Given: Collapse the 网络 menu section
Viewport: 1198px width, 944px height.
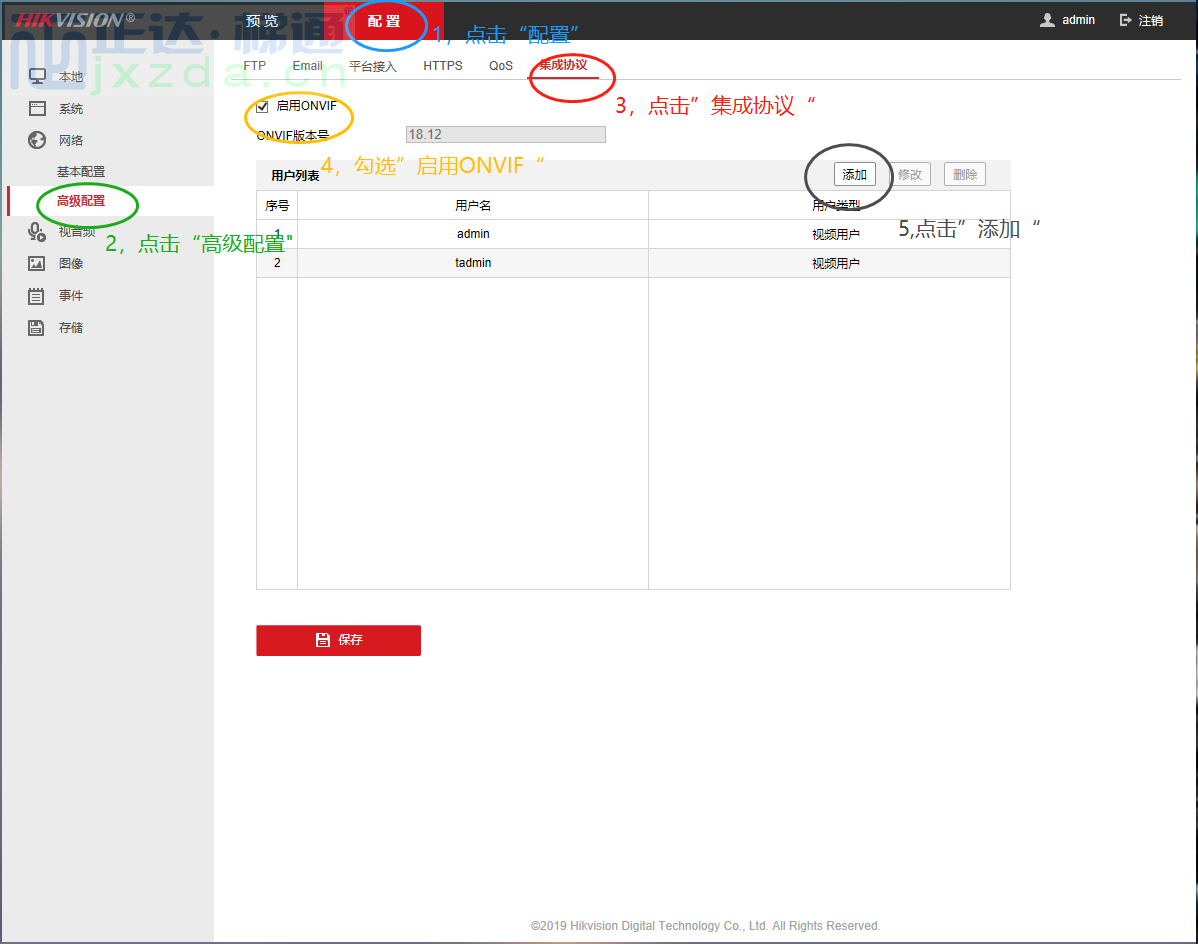Looking at the screenshot, I should click(x=71, y=140).
